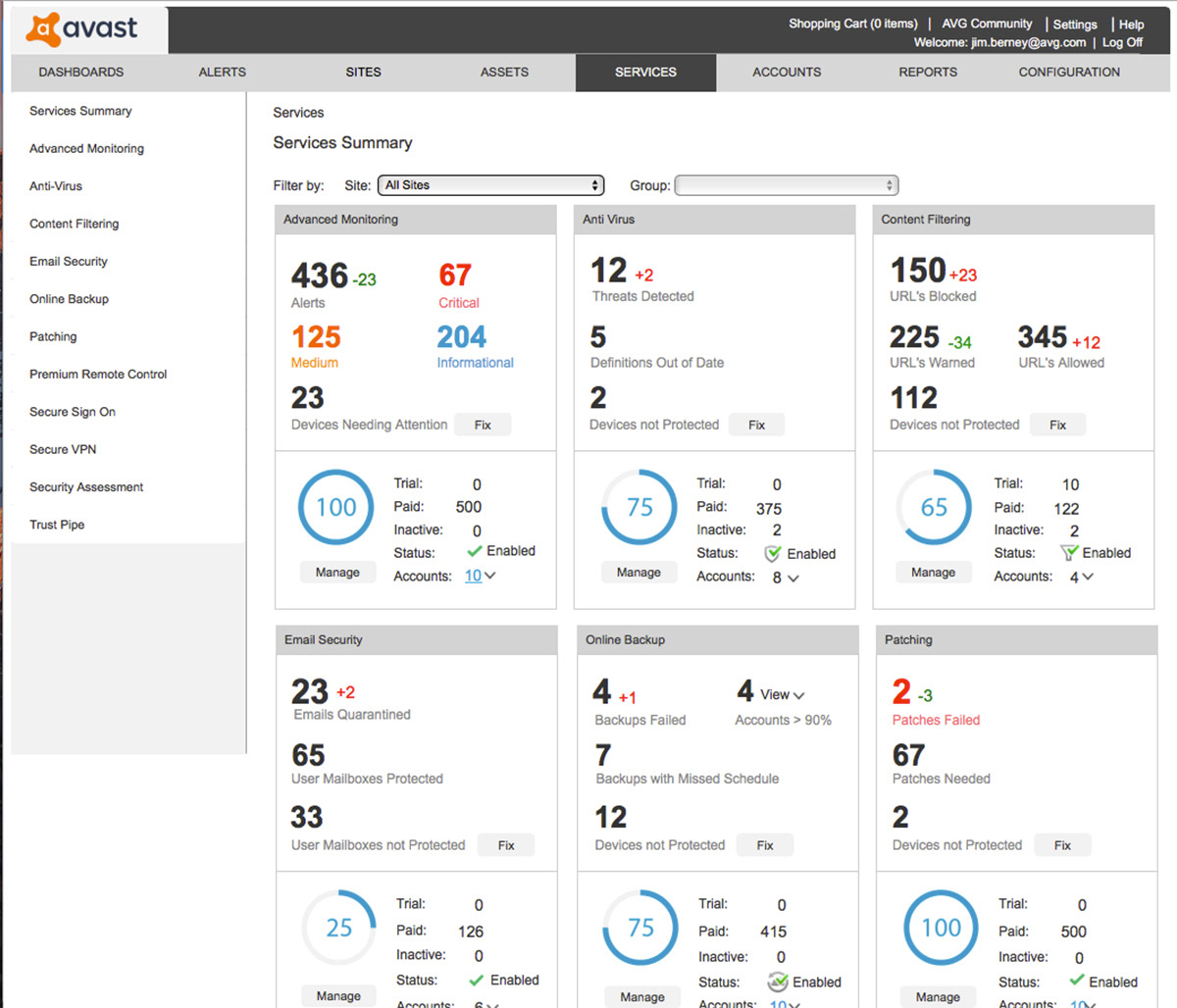Select Anti-Virus in sidebar
The height and width of the screenshot is (1008, 1177).
click(x=56, y=185)
